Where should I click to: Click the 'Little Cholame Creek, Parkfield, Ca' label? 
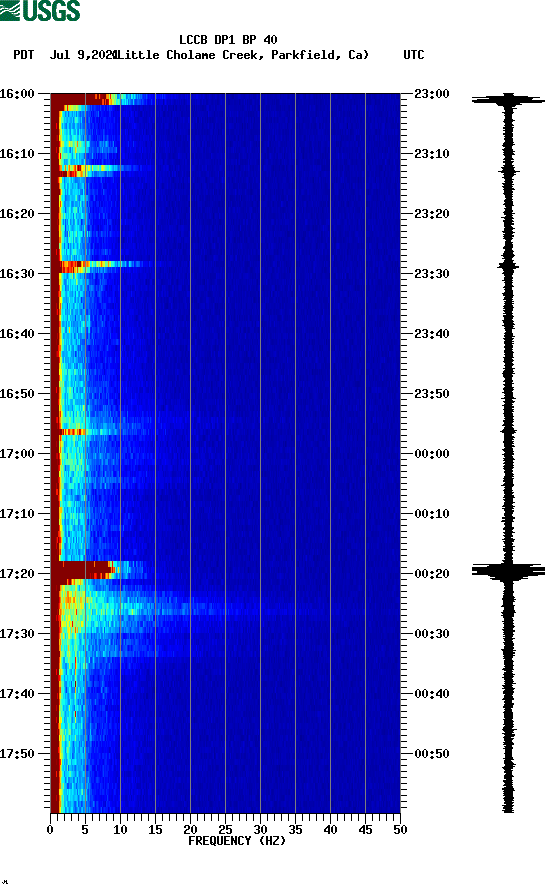coord(243,55)
